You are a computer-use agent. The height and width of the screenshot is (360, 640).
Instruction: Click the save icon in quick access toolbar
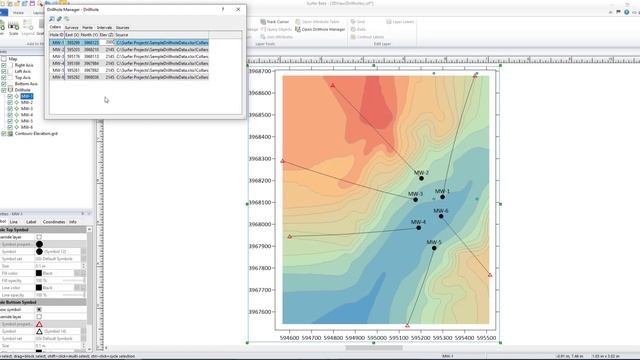[32, 3]
